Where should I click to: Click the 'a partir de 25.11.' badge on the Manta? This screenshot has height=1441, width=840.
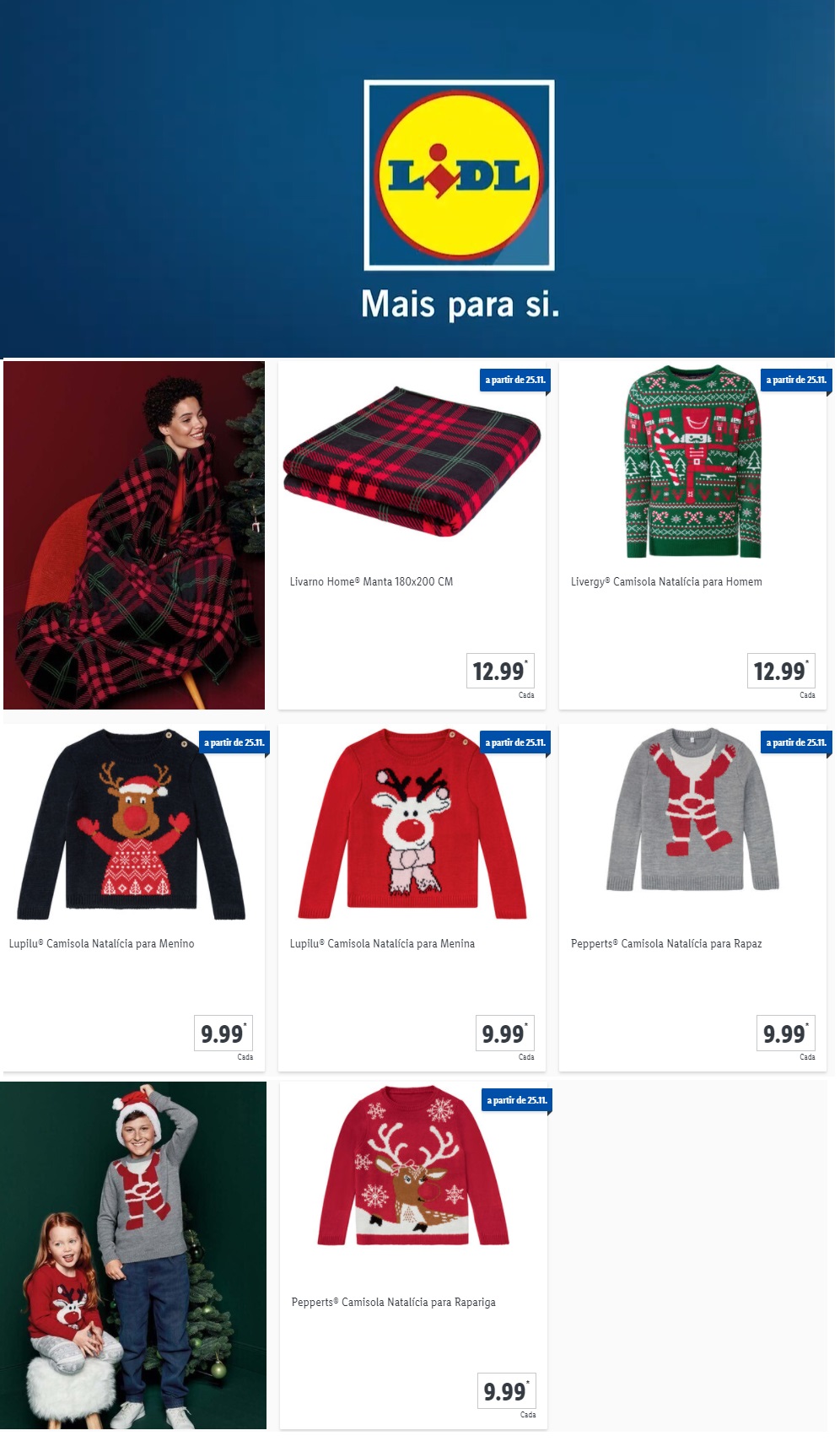click(515, 380)
